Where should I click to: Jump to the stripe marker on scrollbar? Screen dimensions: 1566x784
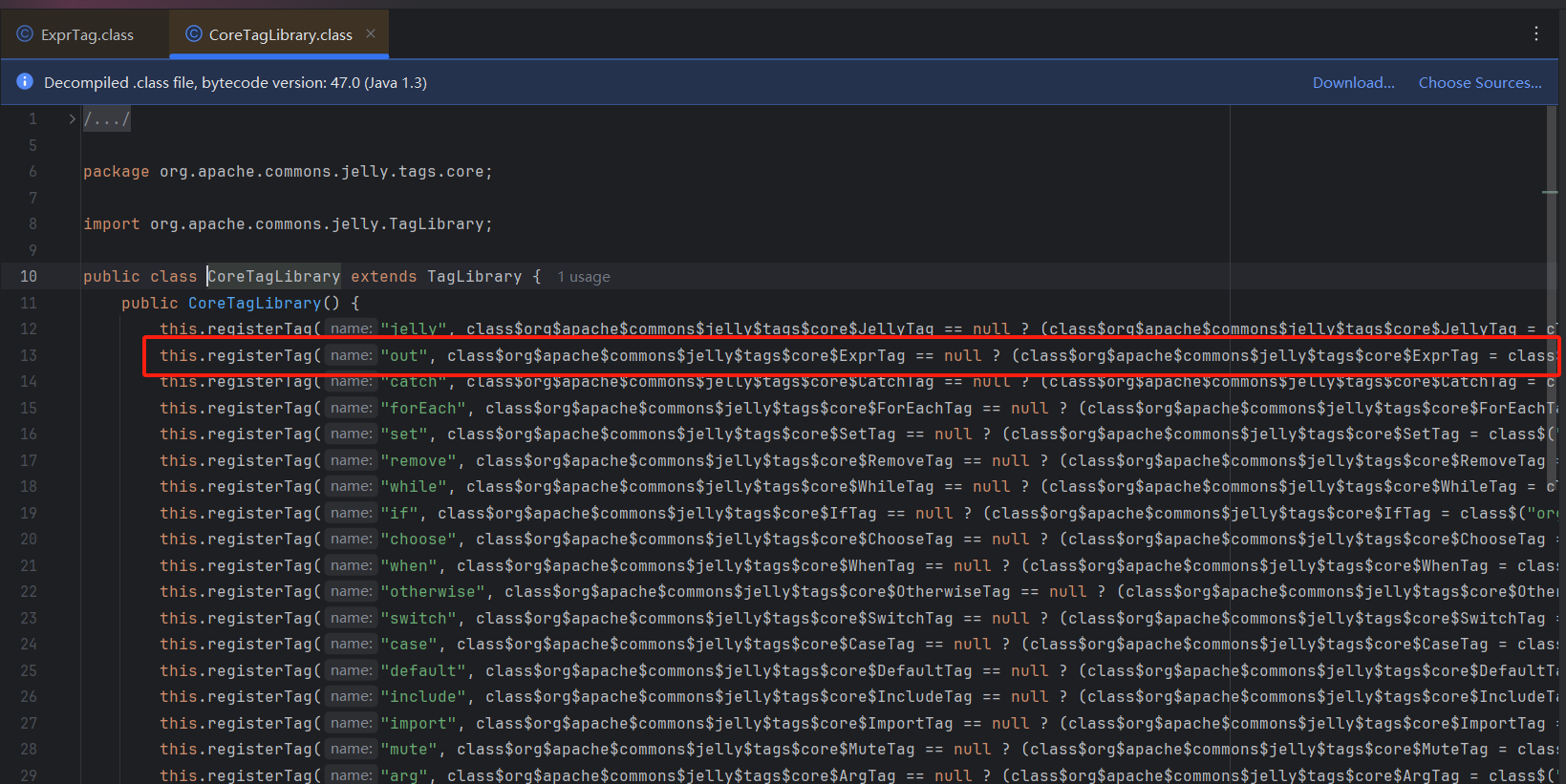(1550, 193)
